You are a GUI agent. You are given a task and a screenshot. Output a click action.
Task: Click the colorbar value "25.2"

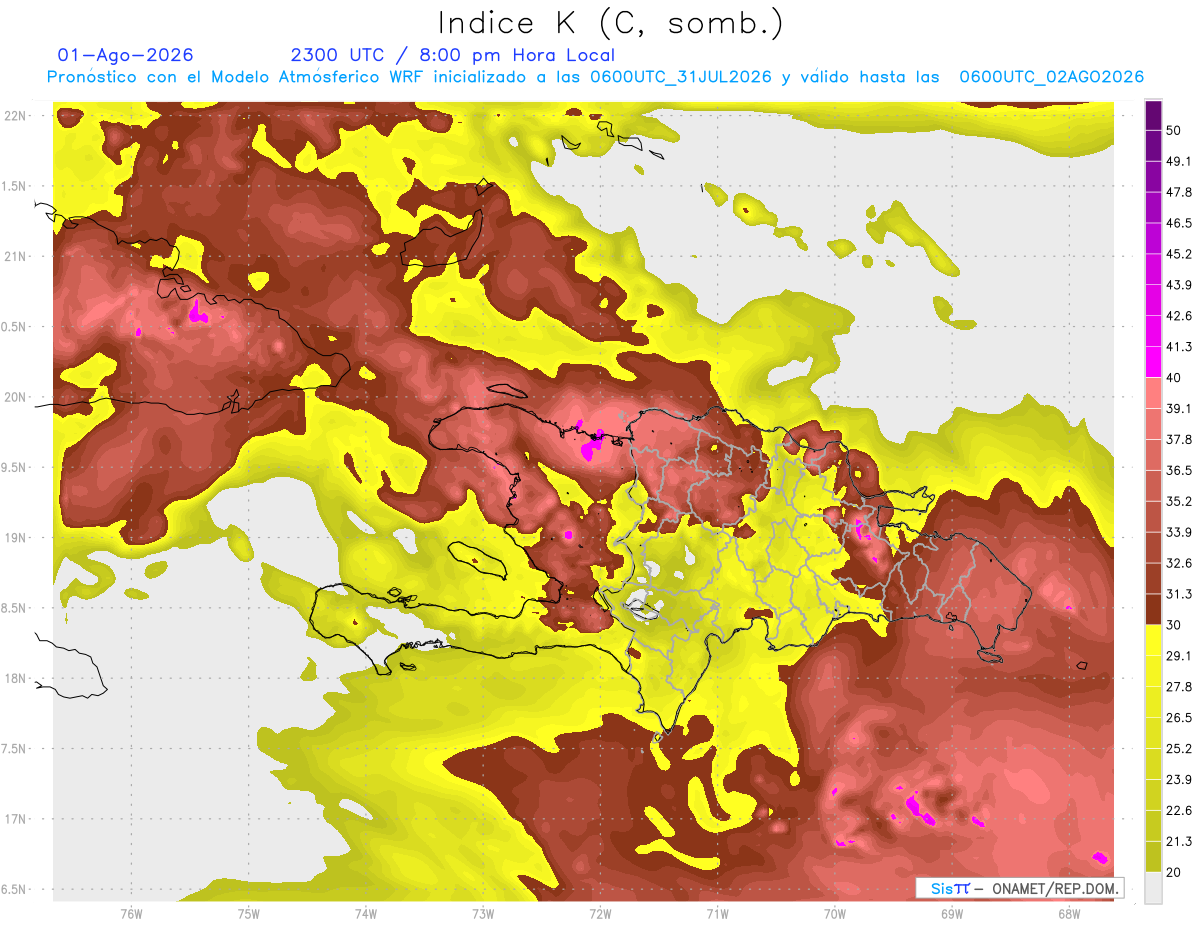point(1178,749)
